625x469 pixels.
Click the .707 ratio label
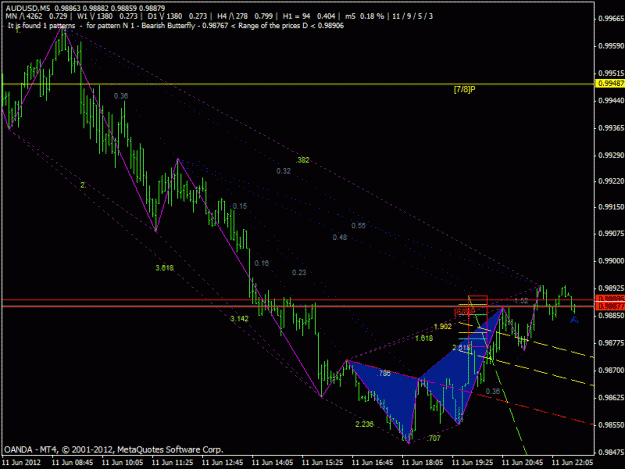pyautogui.click(x=433, y=438)
